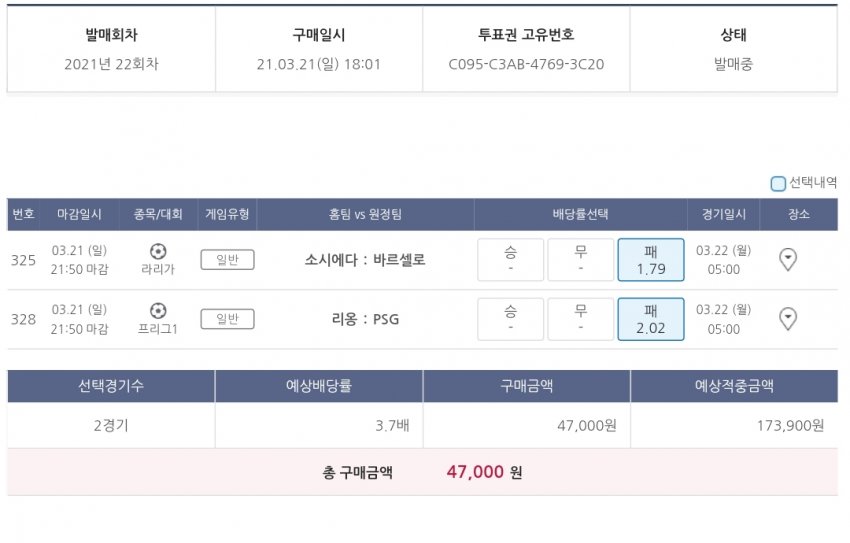Select 무 for 리옹 vs PSG
The height and width of the screenshot is (543, 850).
pyautogui.click(x=581, y=319)
